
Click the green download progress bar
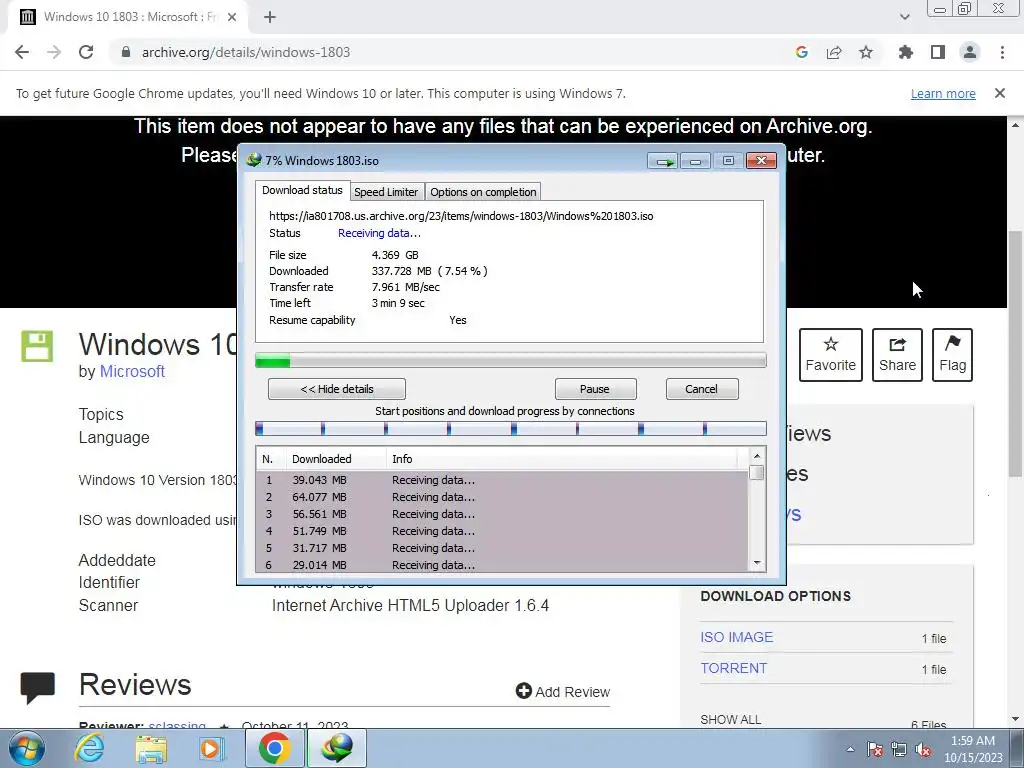tap(511, 360)
